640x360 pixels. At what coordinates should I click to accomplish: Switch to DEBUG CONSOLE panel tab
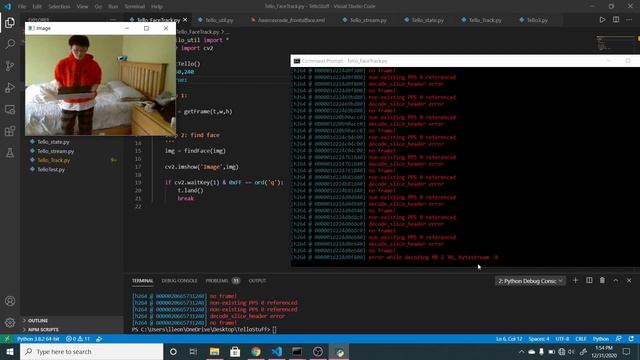[179, 281]
